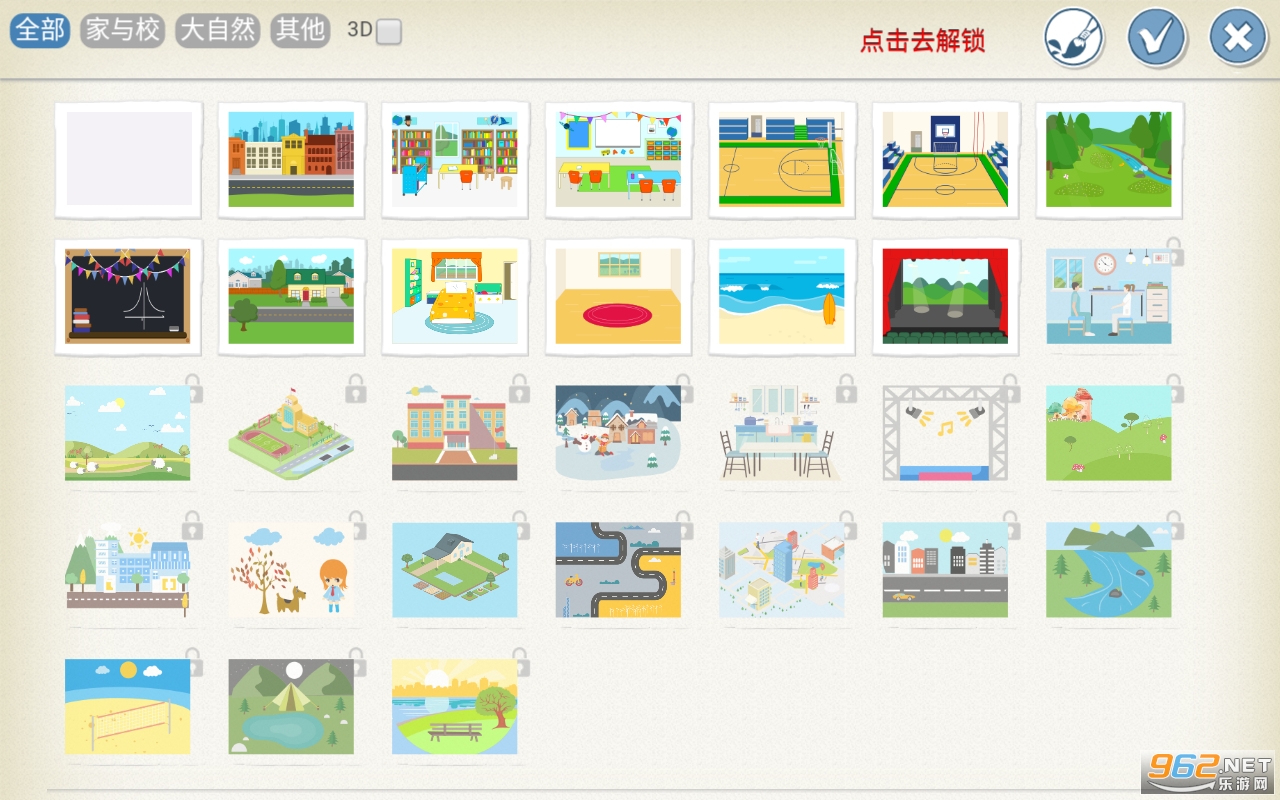Viewport: 1280px width, 800px height.
Task: Choose the blank white background
Action: point(129,160)
